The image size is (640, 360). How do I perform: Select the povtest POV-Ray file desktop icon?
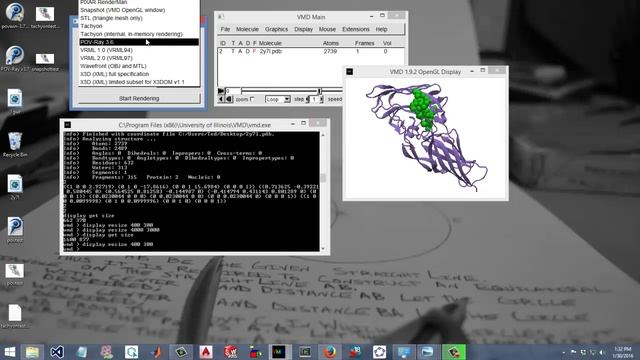[x=15, y=229]
